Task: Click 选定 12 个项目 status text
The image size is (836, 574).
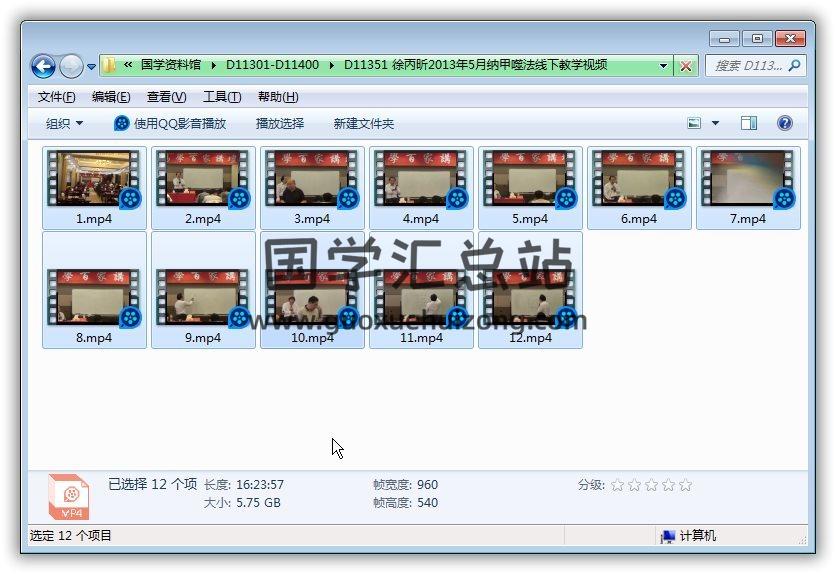Action: (x=70, y=535)
